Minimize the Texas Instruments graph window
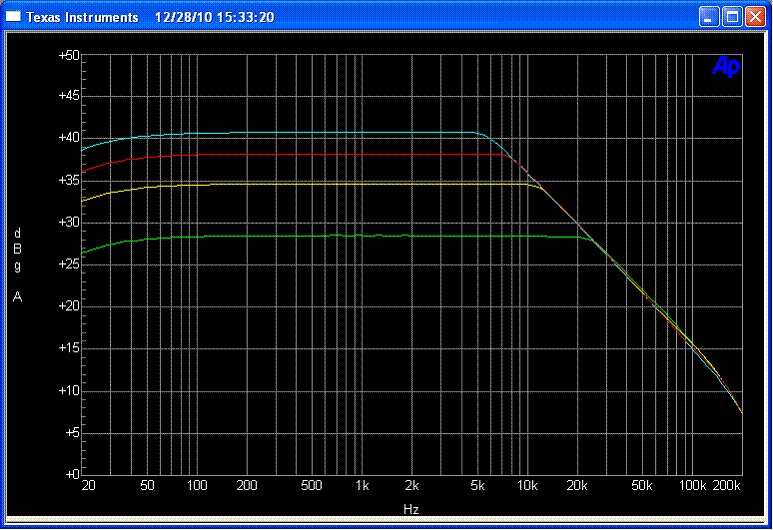 pos(709,17)
